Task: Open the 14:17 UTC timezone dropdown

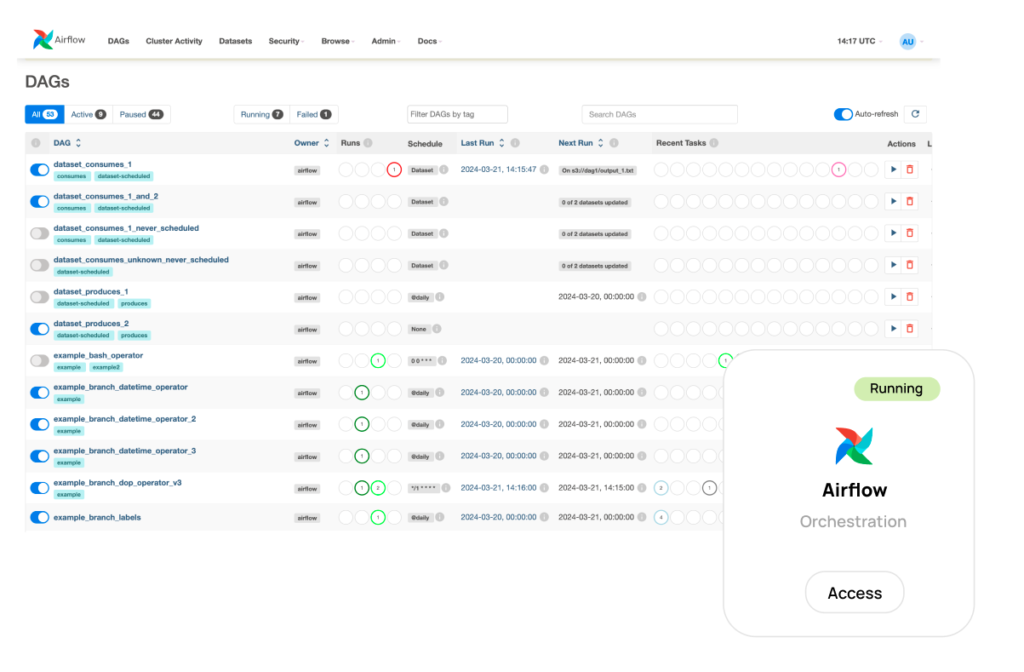Action: [859, 41]
